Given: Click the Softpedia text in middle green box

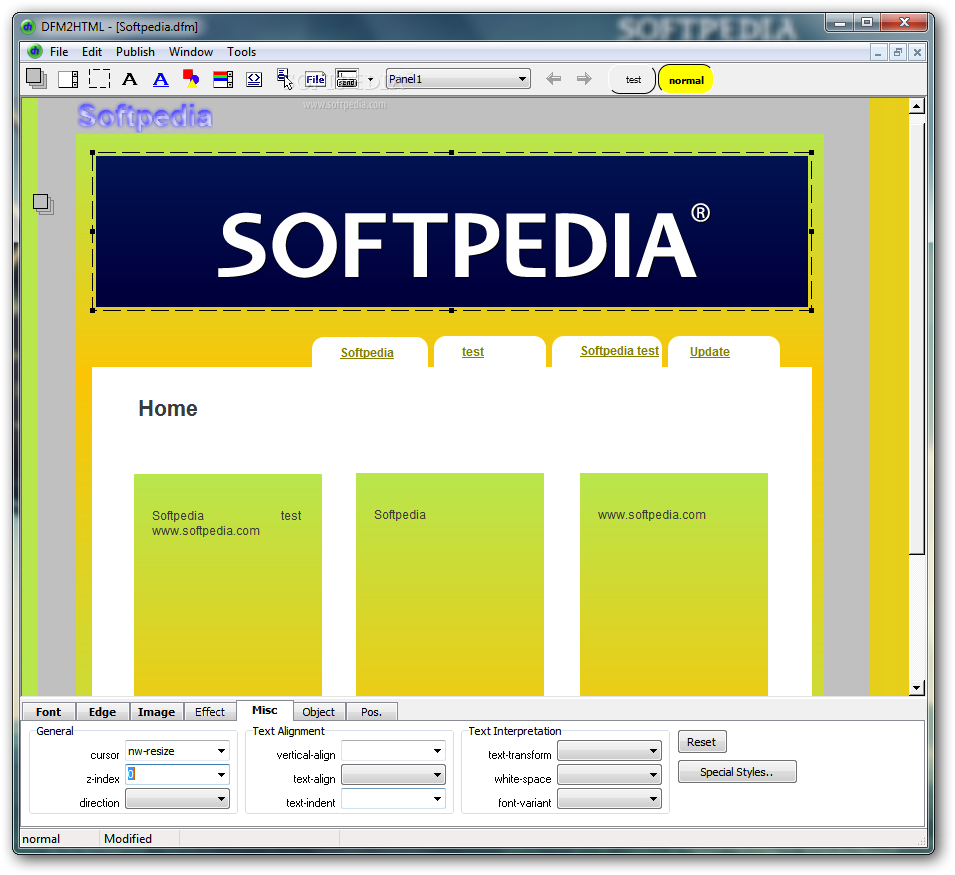Looking at the screenshot, I should click(400, 515).
